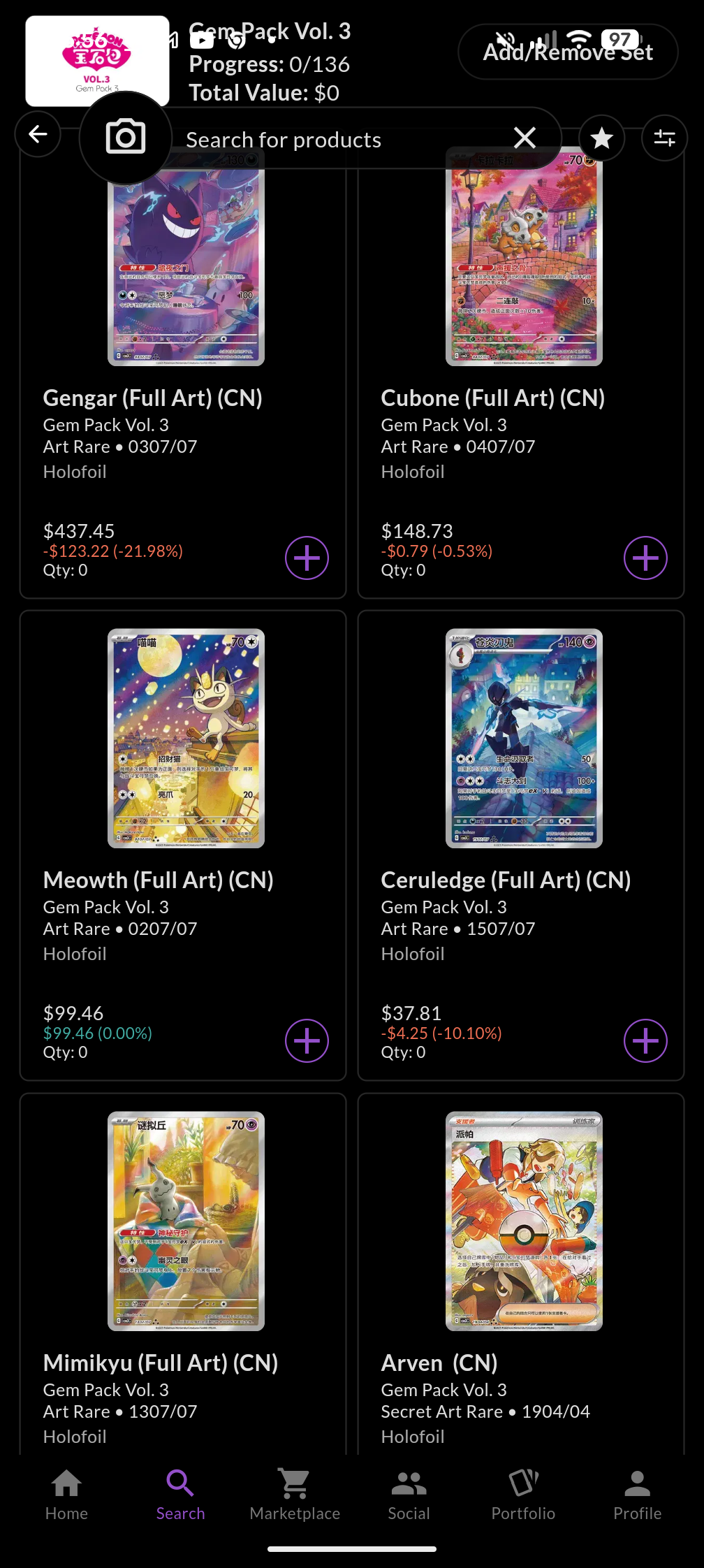Toggle the star favorites filter
Screen dimensions: 704x1568
[x=601, y=138]
